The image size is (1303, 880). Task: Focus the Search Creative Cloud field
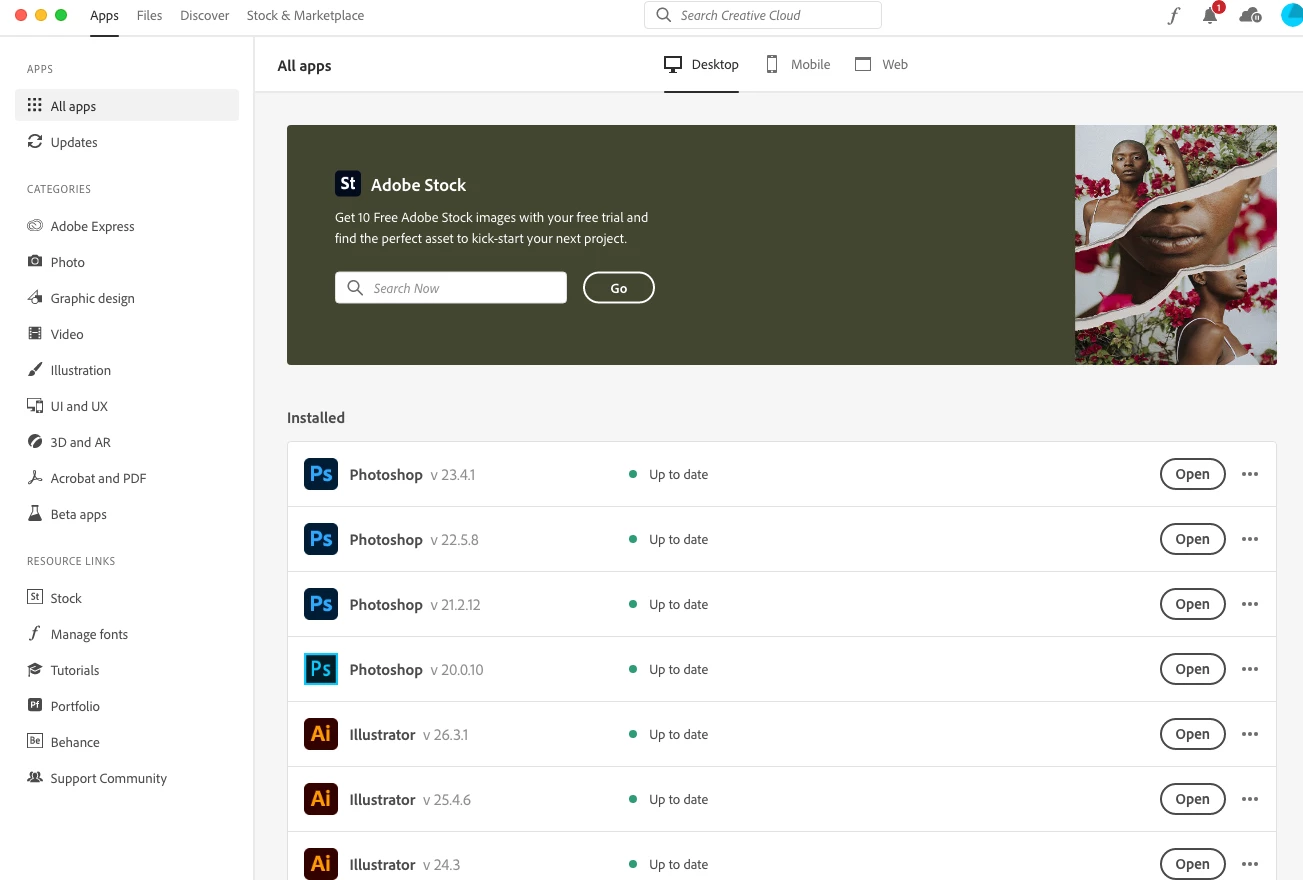763,15
